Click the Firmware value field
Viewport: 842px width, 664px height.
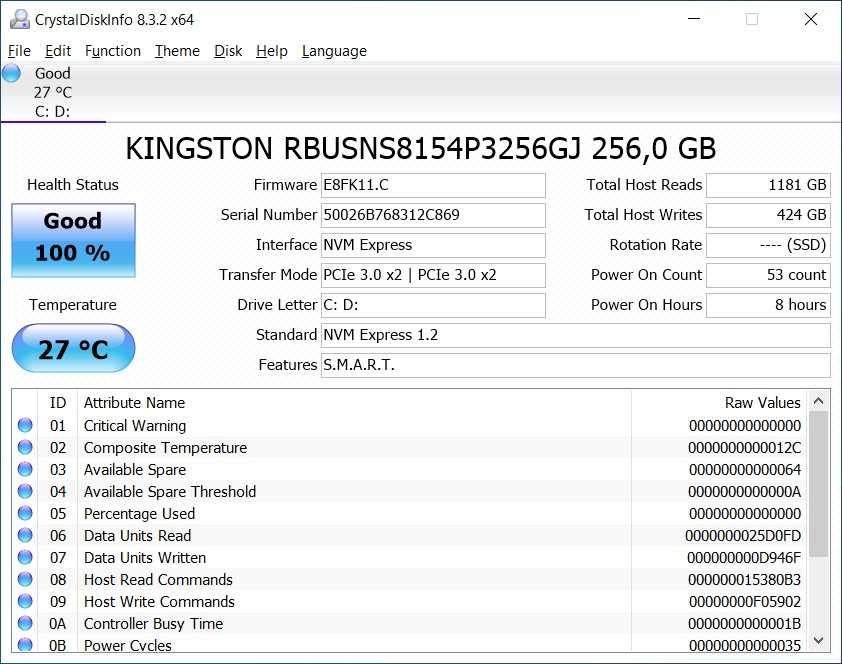433,185
